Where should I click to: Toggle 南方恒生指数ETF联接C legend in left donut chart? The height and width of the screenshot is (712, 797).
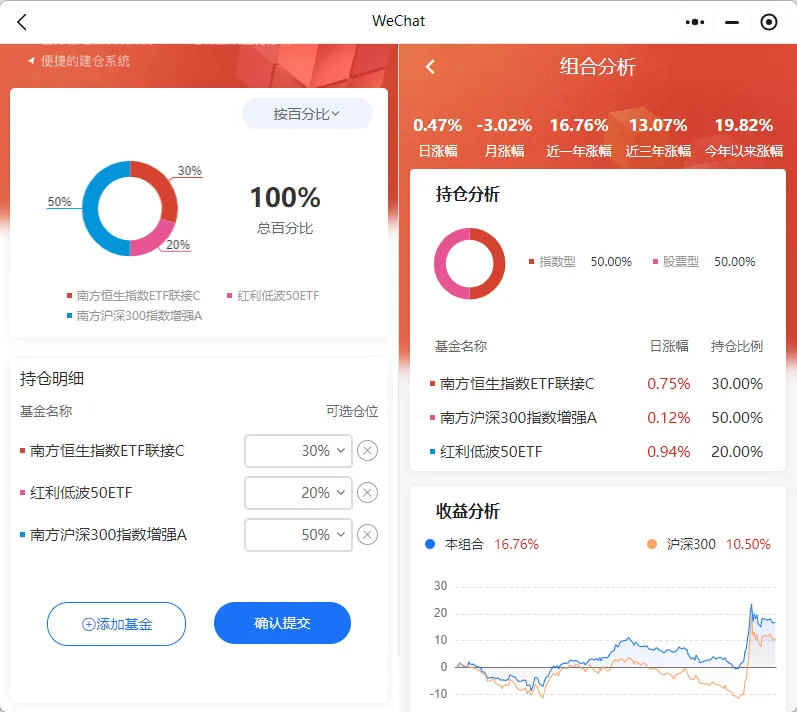134,295
